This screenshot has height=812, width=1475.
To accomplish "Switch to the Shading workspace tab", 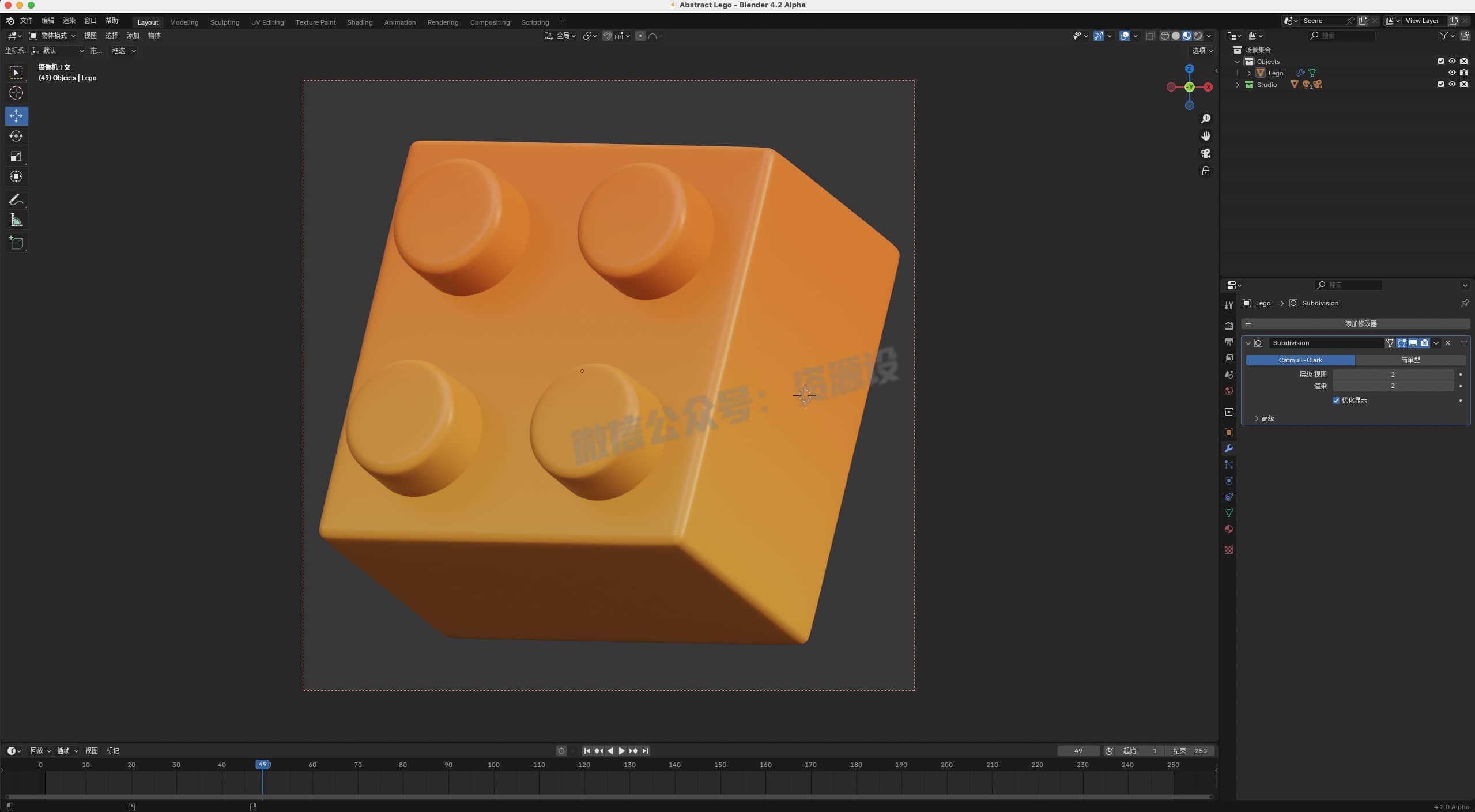I will [360, 22].
